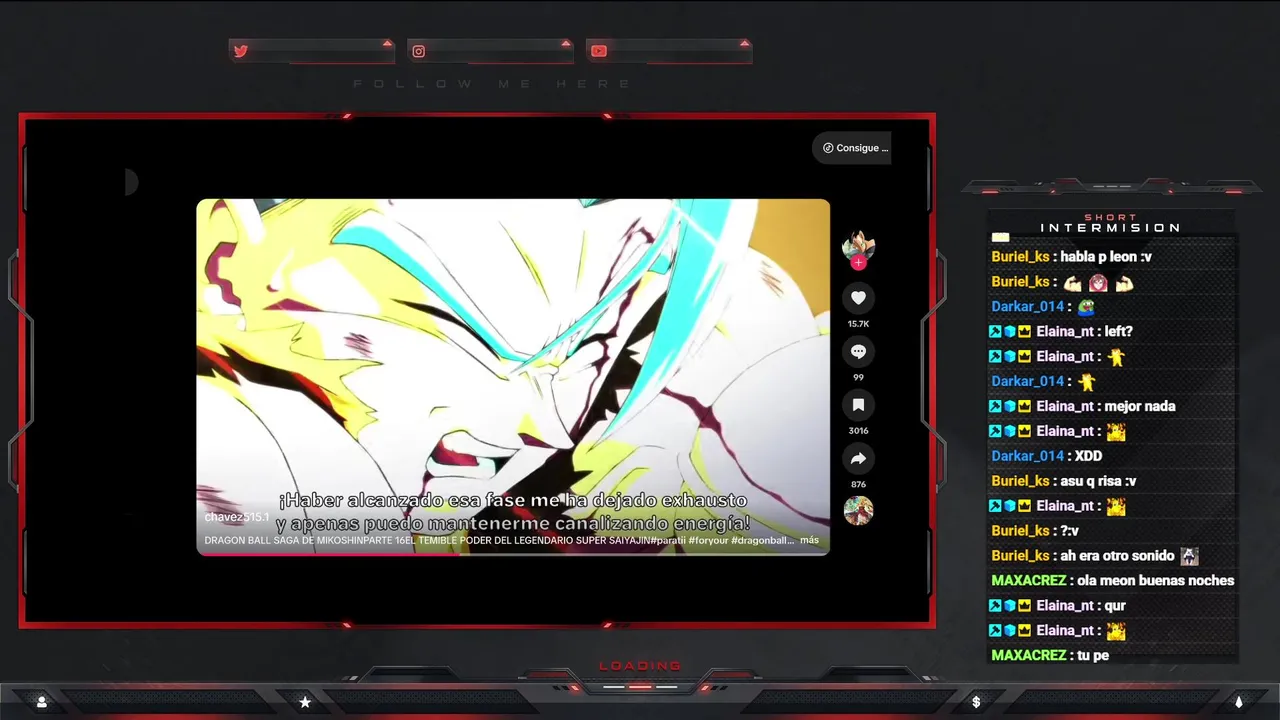
Task: Like the video with the heart icon
Action: point(858,298)
